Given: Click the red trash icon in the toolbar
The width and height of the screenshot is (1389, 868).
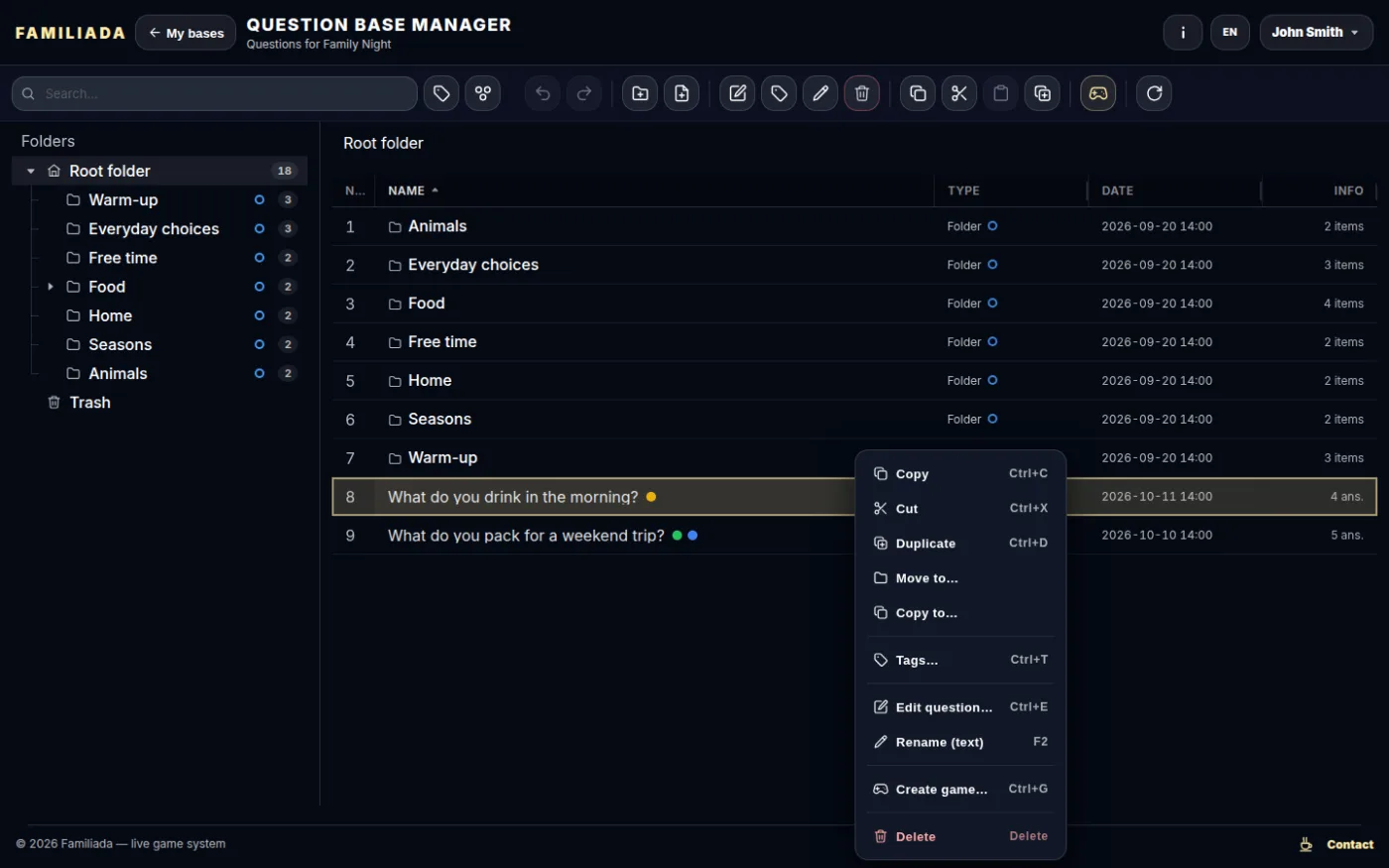Looking at the screenshot, I should coord(862,93).
